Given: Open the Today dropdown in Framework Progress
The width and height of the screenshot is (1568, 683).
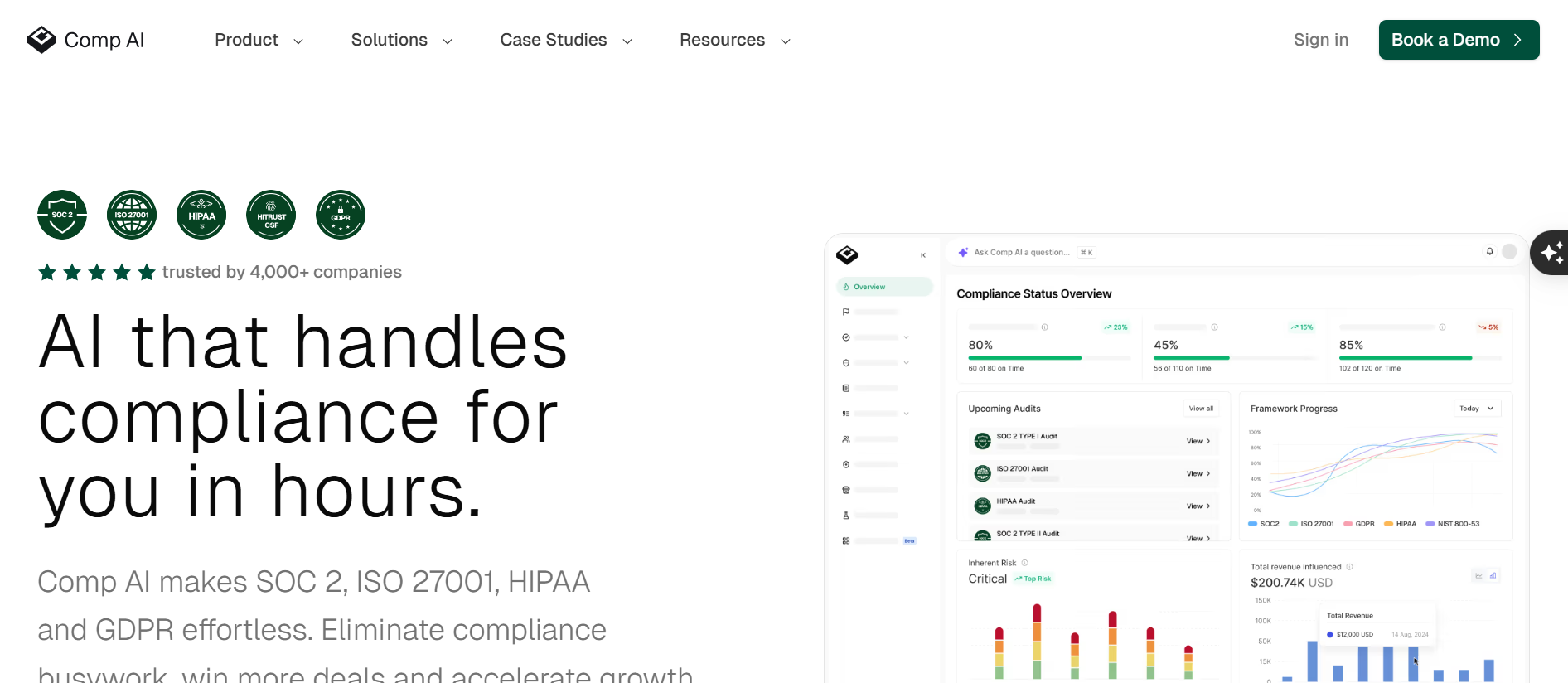Looking at the screenshot, I should 1477,409.
